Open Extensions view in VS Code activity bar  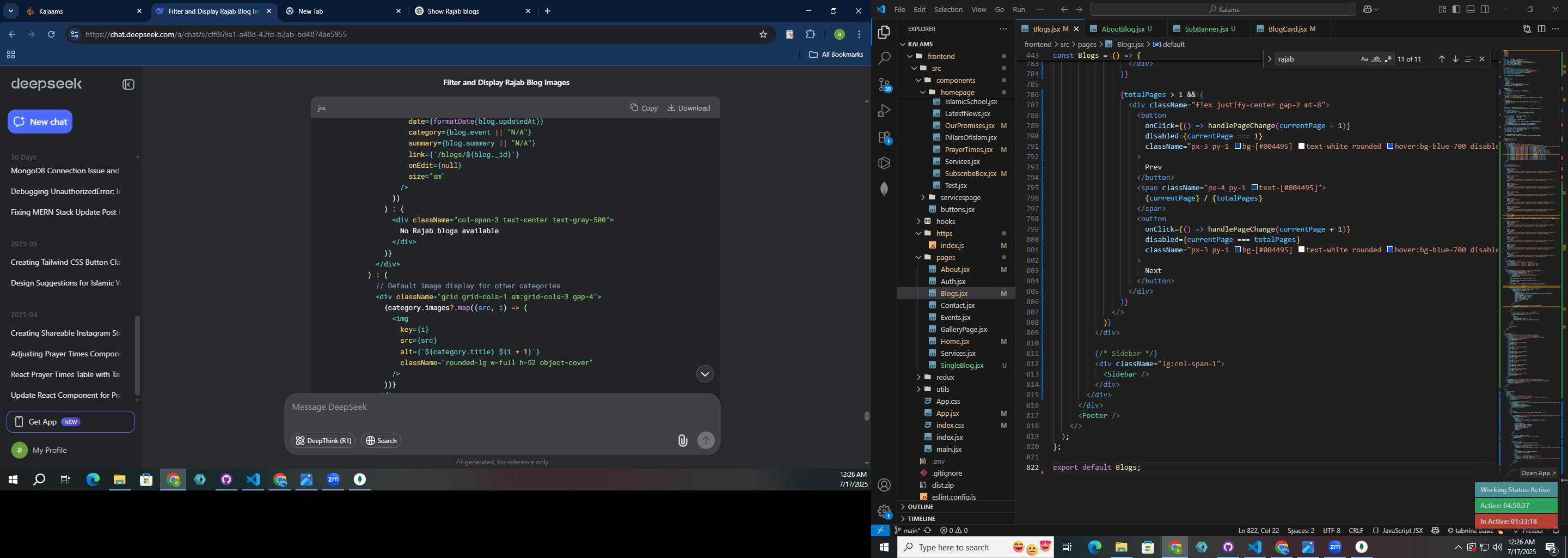(x=884, y=137)
